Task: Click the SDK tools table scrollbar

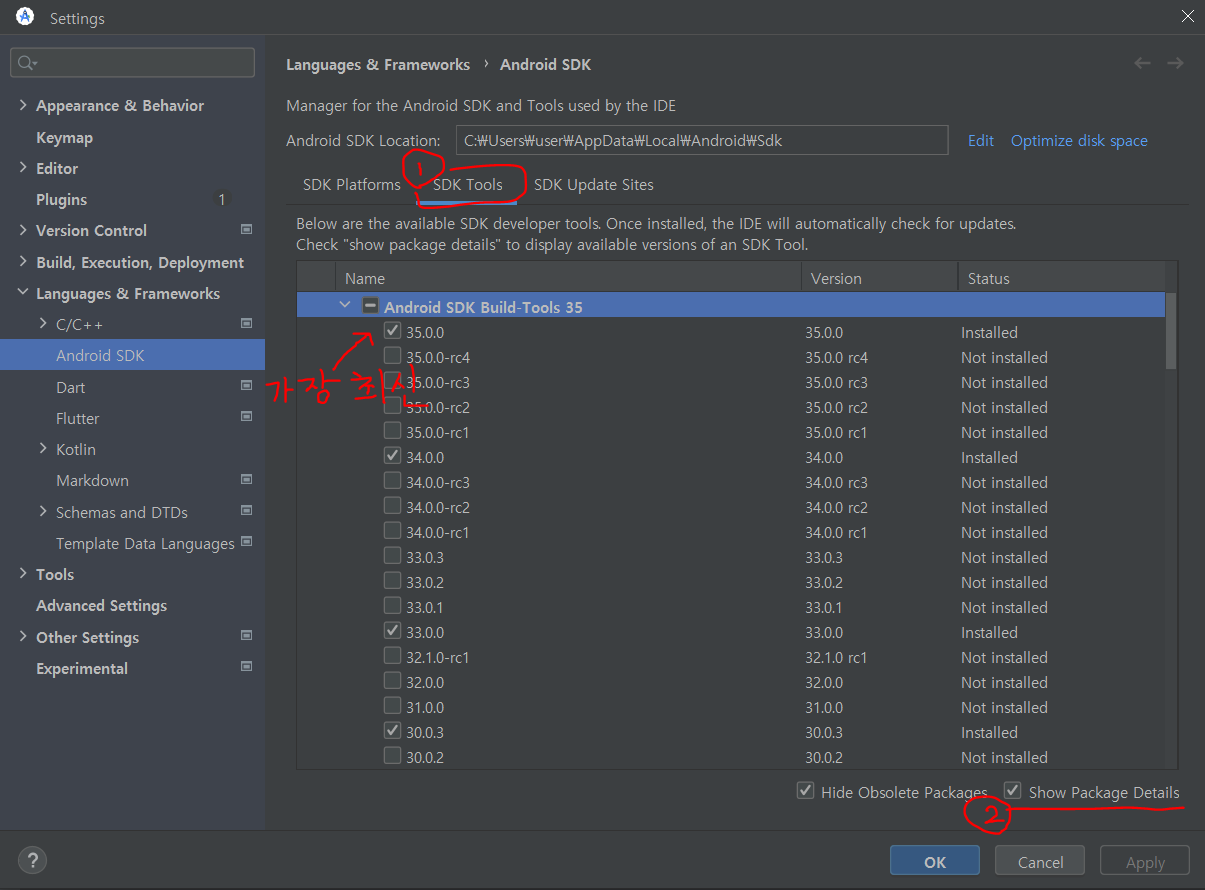Action: pyautogui.click(x=1171, y=330)
